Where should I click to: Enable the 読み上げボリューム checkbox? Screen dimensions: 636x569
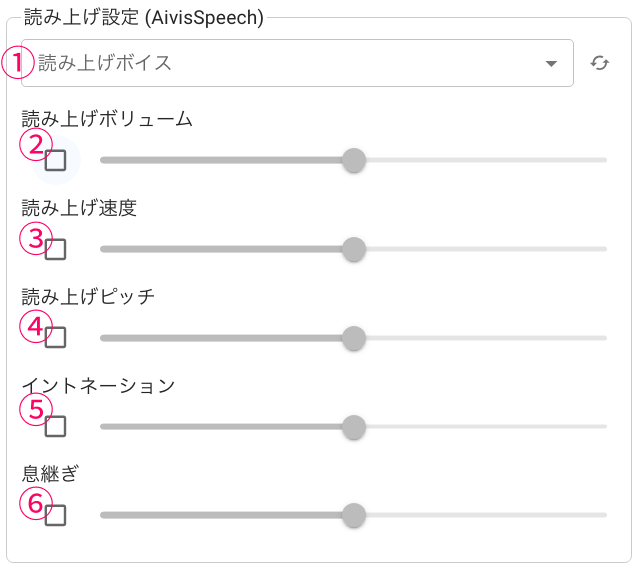point(56,160)
